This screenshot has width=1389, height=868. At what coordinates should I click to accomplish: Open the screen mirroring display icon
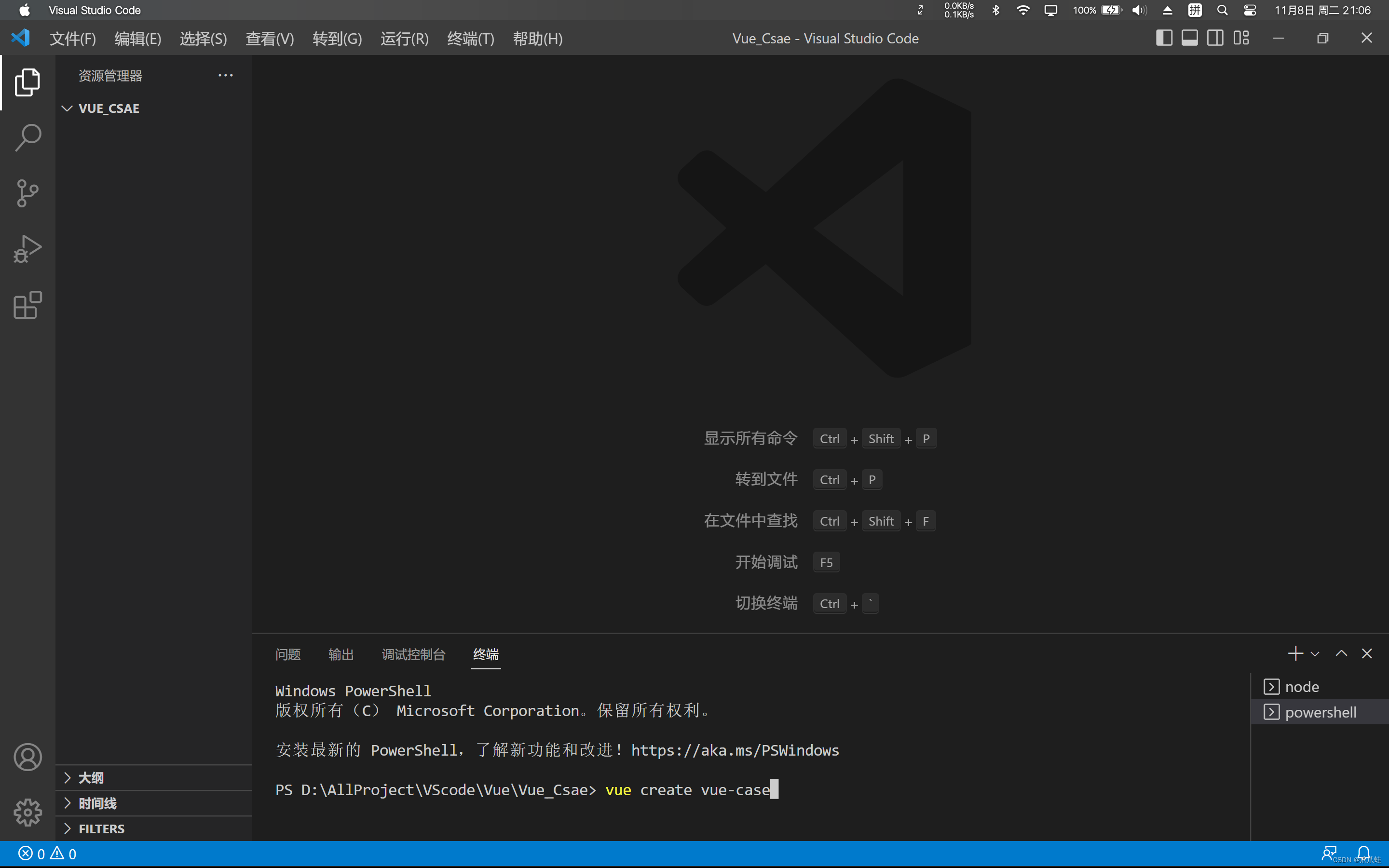[x=1050, y=10]
